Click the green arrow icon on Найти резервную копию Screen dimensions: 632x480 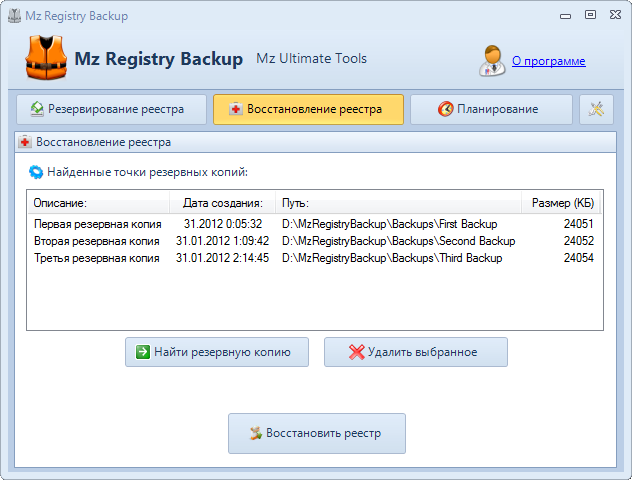coord(143,352)
